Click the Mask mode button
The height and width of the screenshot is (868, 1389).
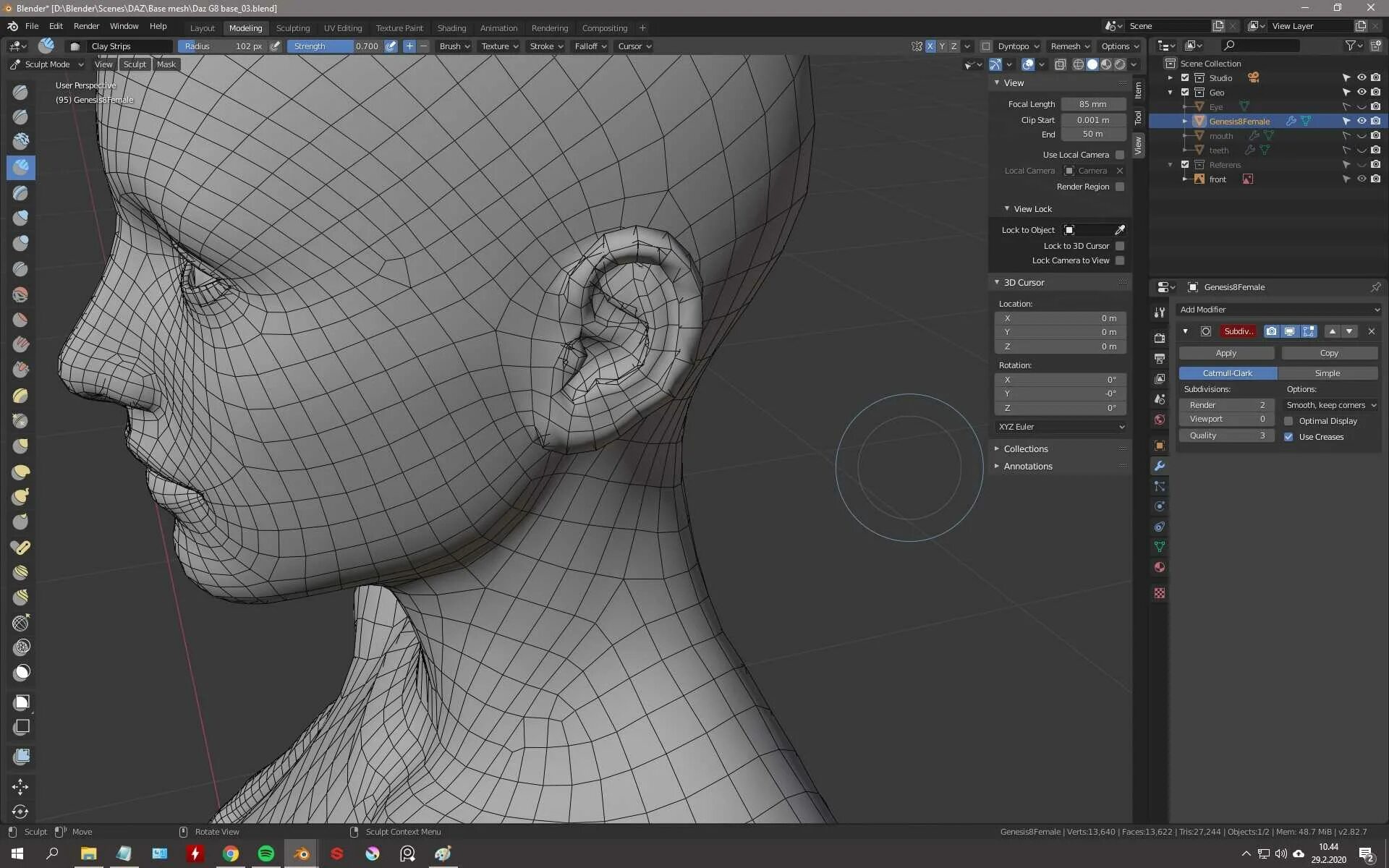coord(165,64)
